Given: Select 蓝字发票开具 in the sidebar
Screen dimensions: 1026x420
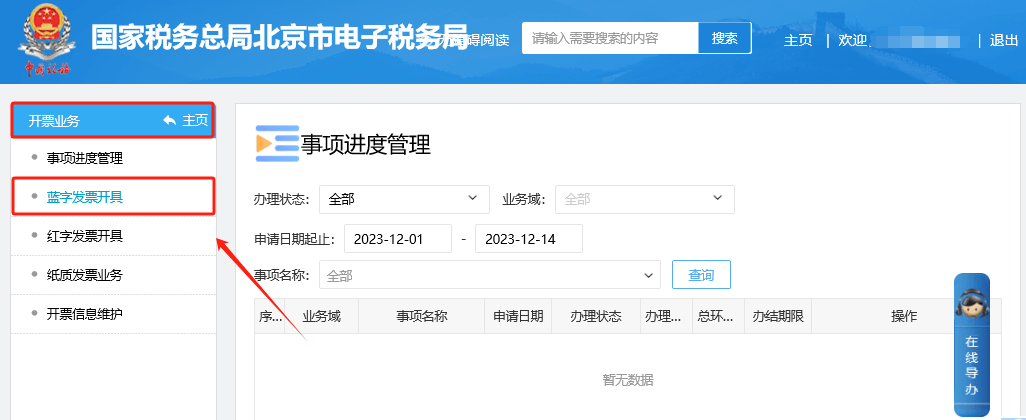Looking at the screenshot, I should coord(85,197).
